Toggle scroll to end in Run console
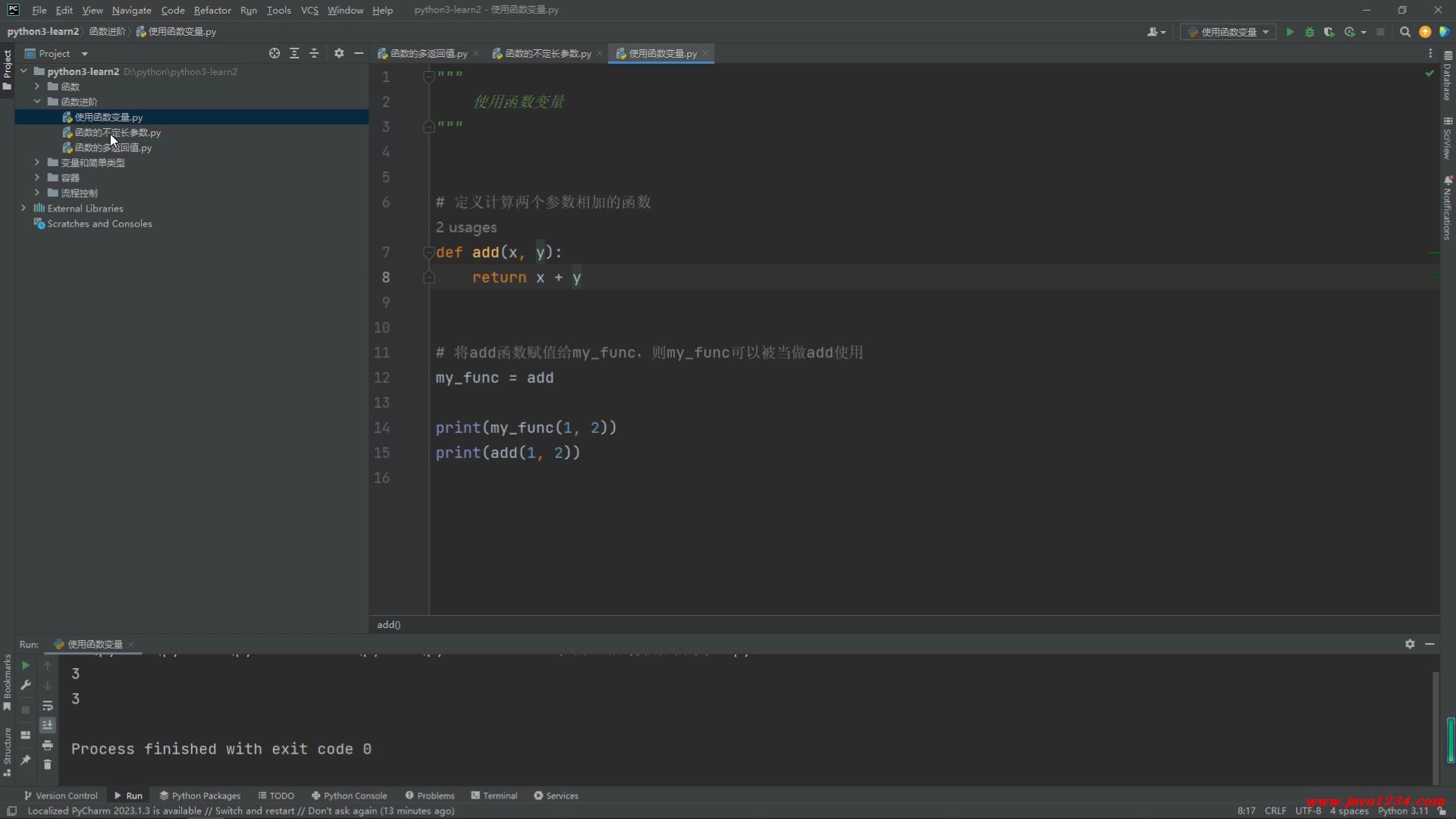This screenshot has height=819, width=1456. point(47,725)
